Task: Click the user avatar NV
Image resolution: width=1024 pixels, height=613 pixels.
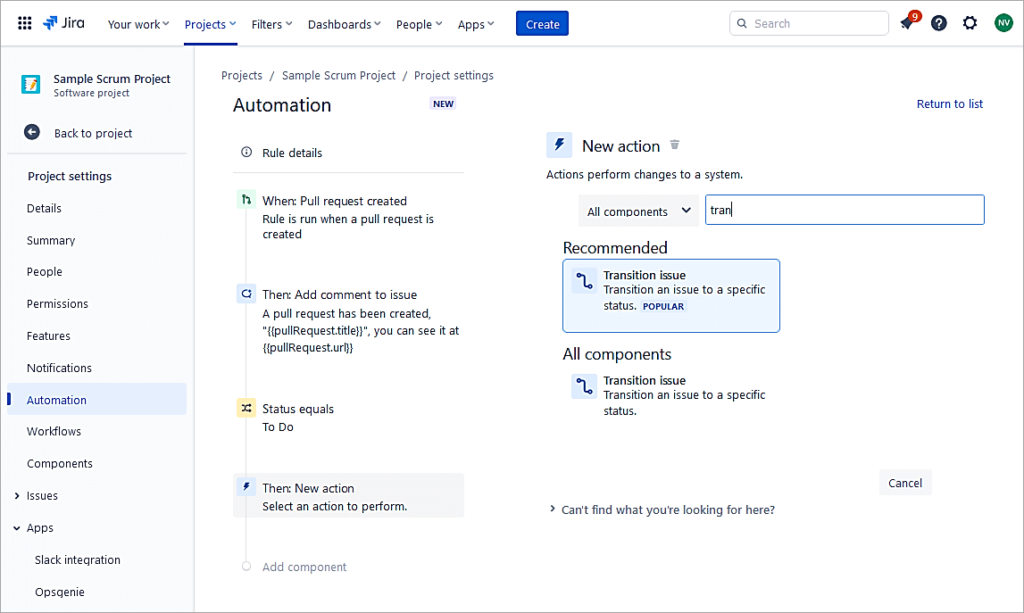Action: tap(1003, 23)
